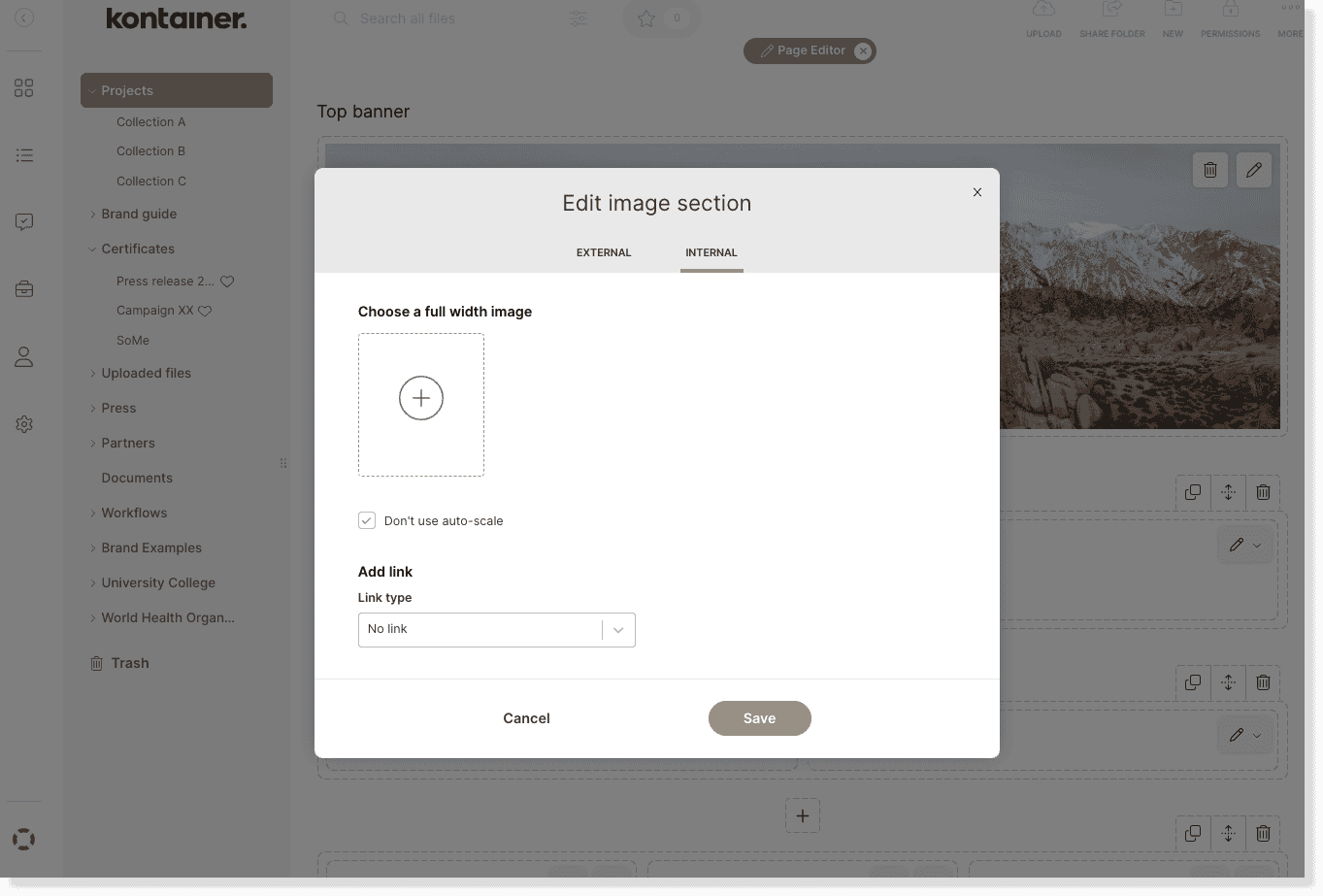Image resolution: width=1323 pixels, height=896 pixels.
Task: Switch to the EXTERNAL tab
Action: tap(604, 252)
